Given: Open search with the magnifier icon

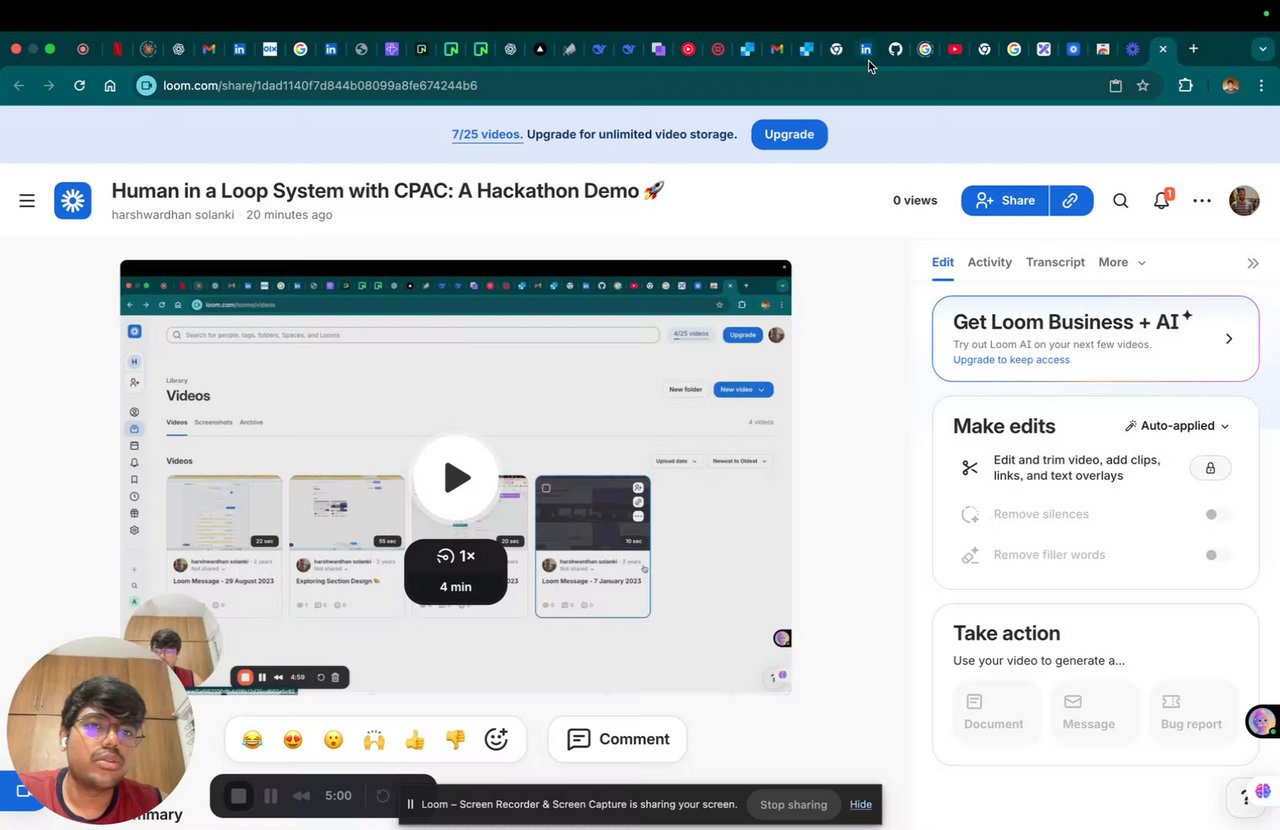Looking at the screenshot, I should [x=1121, y=201].
